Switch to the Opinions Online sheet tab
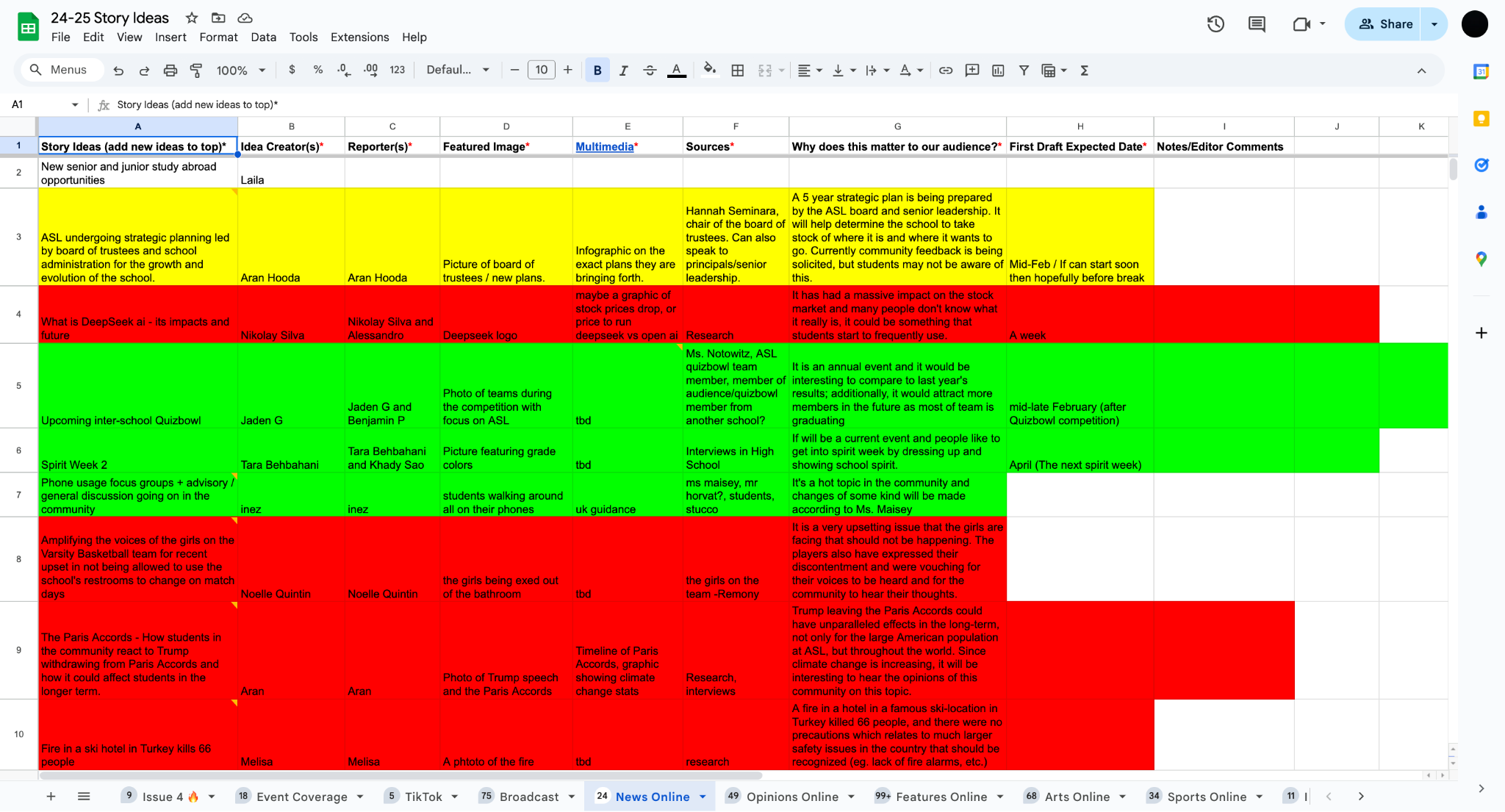Image resolution: width=1505 pixels, height=812 pixels. [791, 797]
